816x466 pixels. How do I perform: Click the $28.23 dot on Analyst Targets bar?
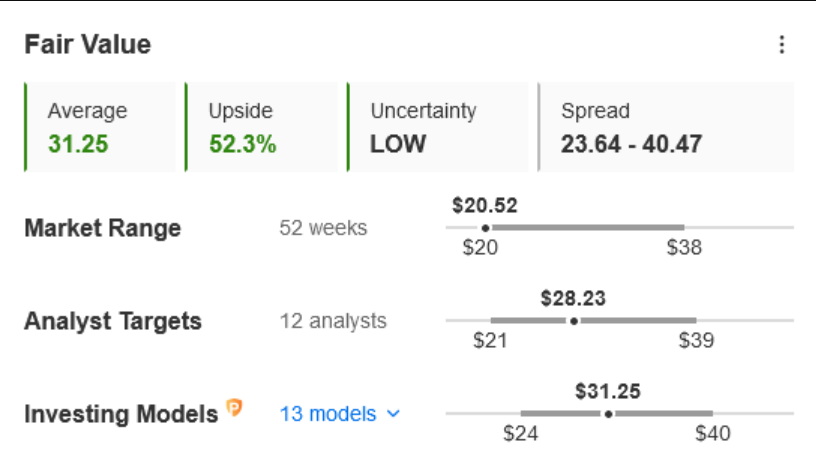click(x=573, y=321)
